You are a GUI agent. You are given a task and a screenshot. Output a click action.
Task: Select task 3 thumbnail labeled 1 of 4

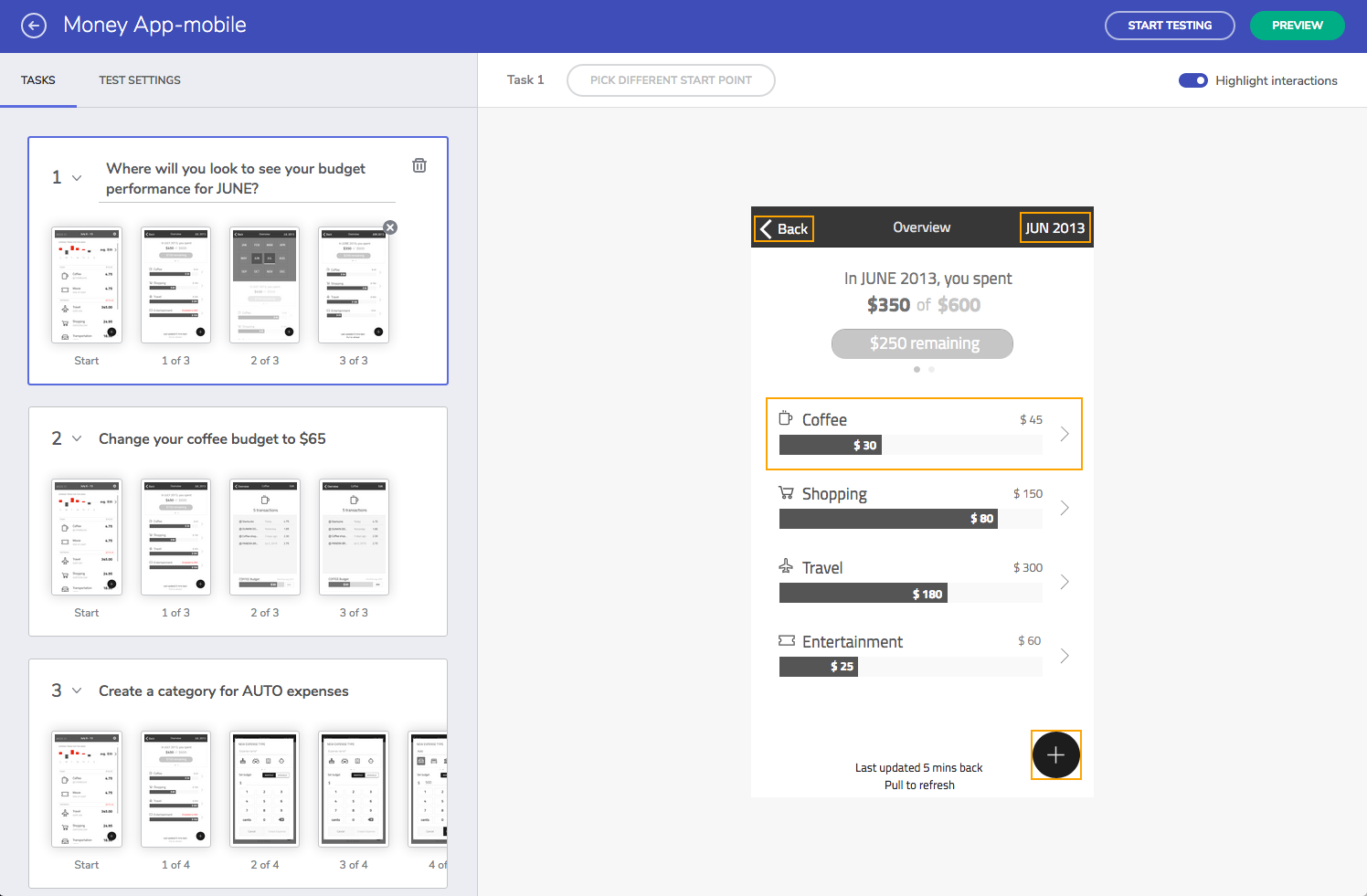[175, 789]
